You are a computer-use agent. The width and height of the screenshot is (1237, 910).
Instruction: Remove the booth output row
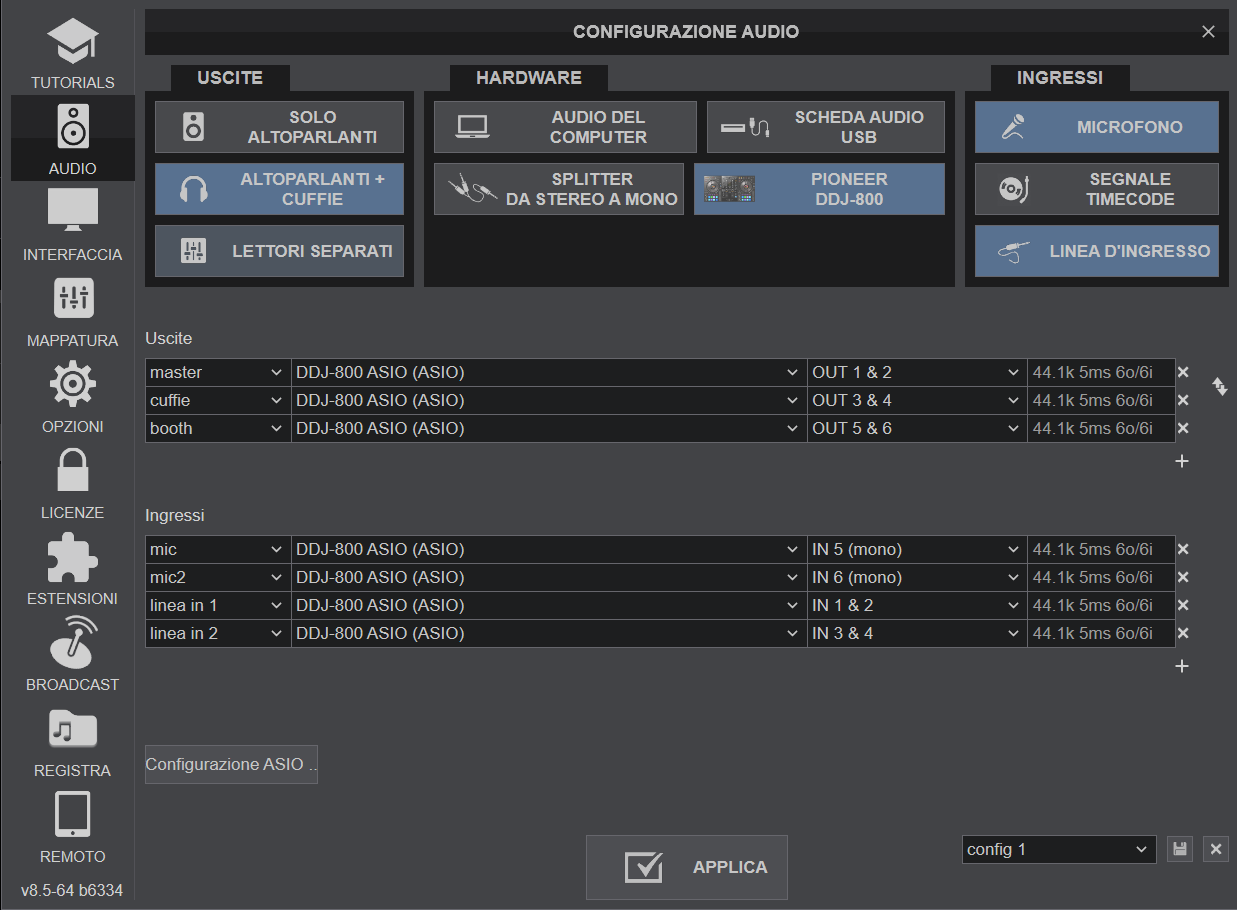pos(1183,428)
